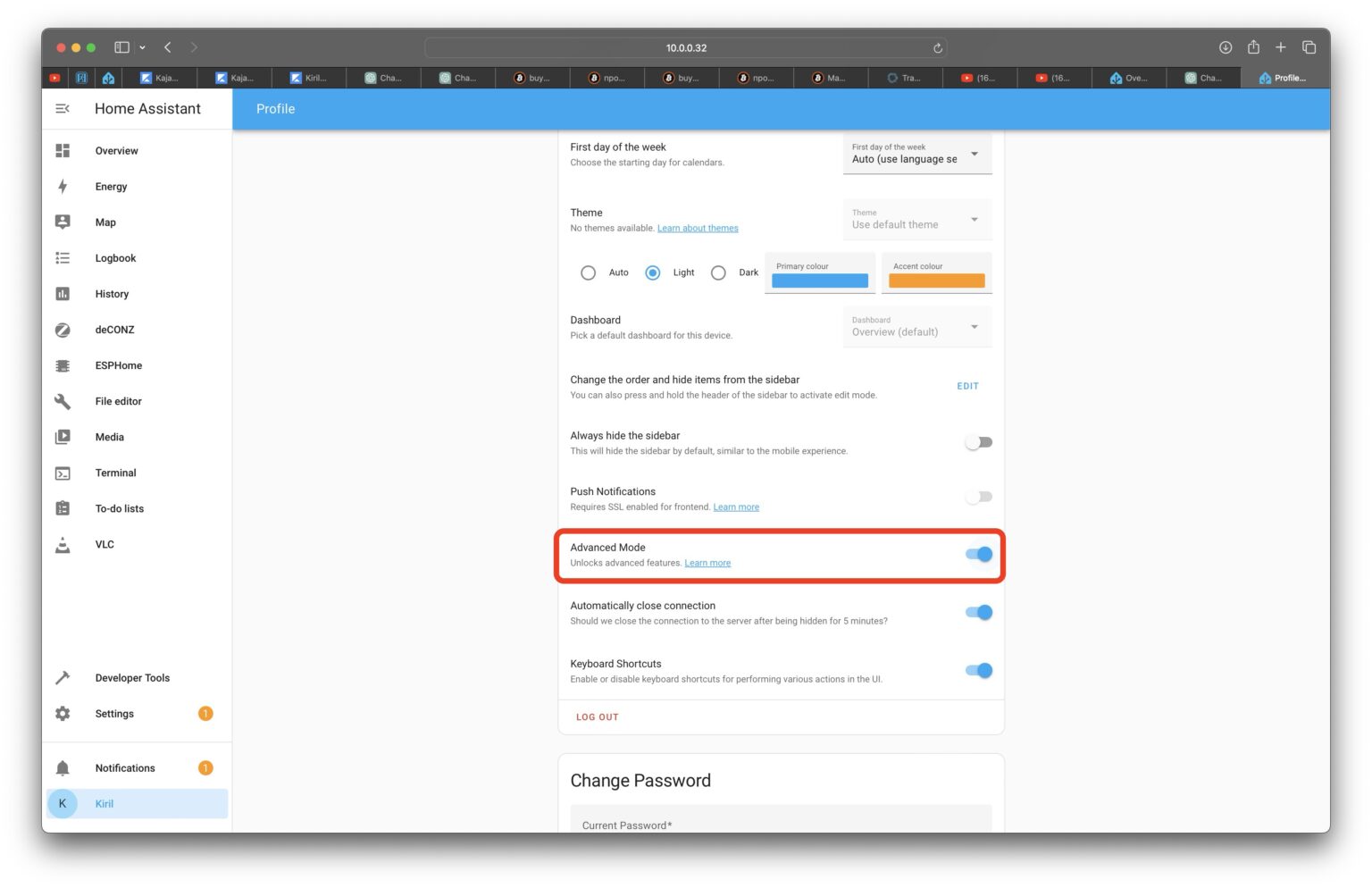The width and height of the screenshot is (1372, 888).
Task: Turn on Always hide the sidebar
Action: tap(979, 442)
